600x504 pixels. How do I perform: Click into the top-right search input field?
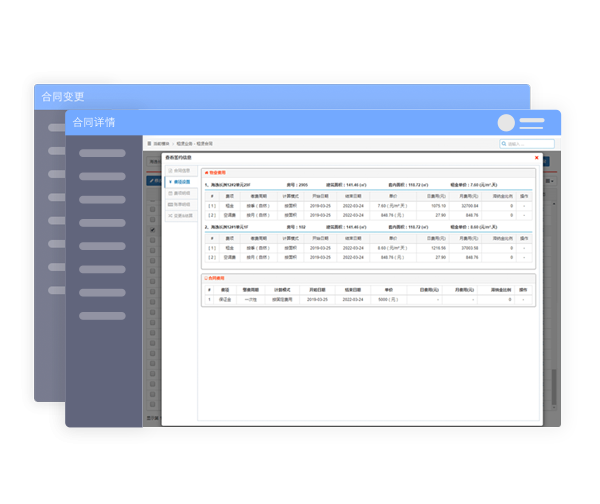(530, 144)
